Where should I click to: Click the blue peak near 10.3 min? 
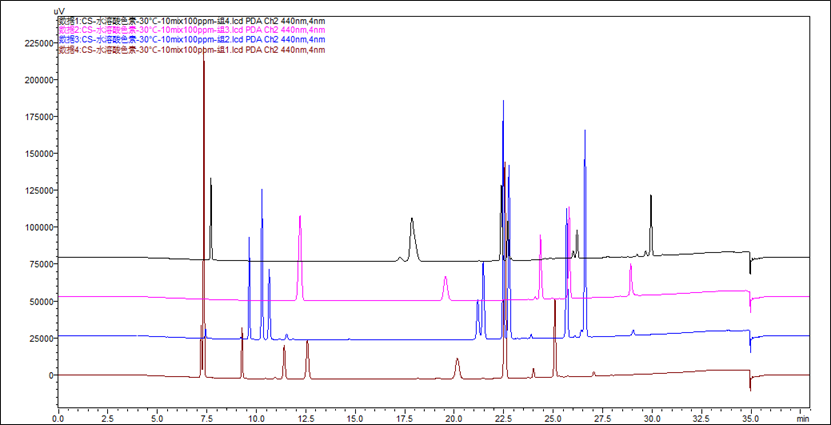tap(262, 192)
